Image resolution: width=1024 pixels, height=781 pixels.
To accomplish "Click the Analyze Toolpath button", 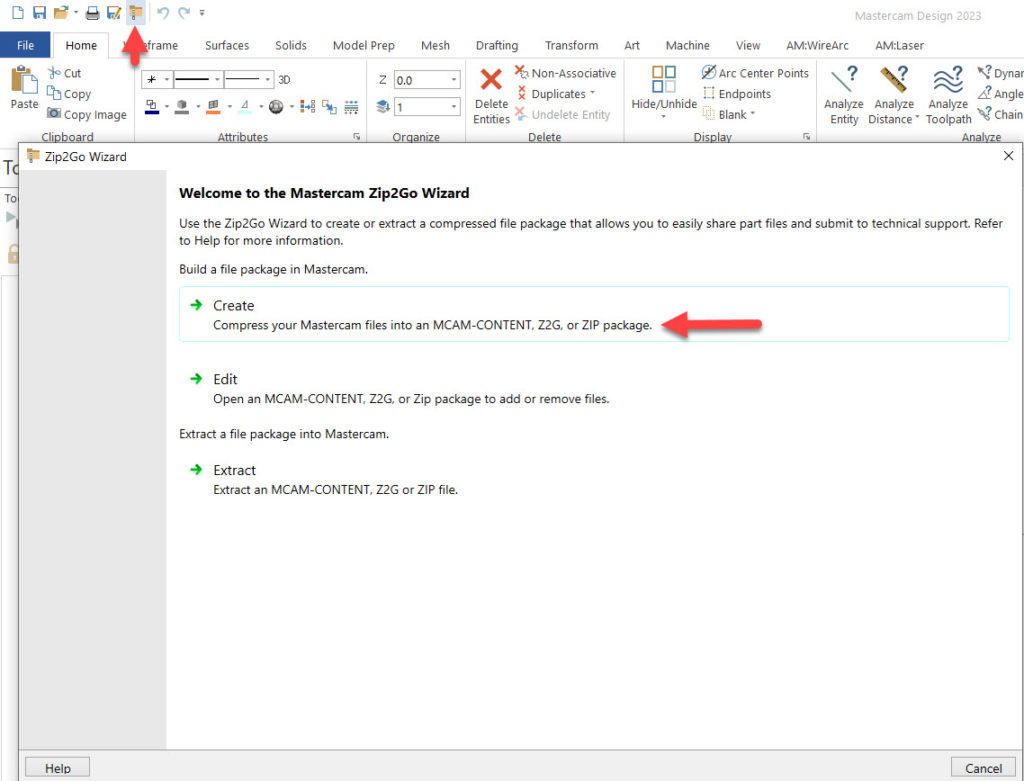I will pyautogui.click(x=948, y=95).
